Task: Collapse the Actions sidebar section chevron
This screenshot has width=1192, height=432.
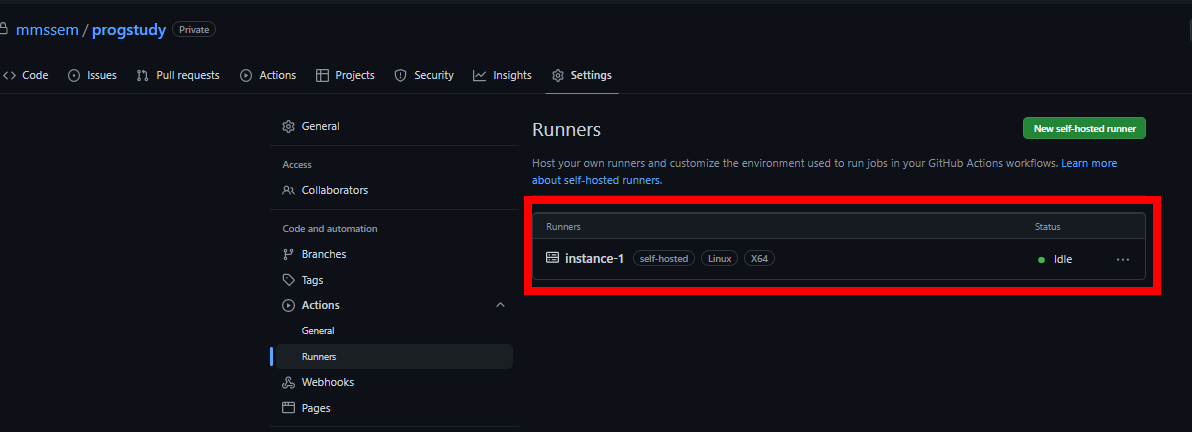Action: tap(500, 305)
